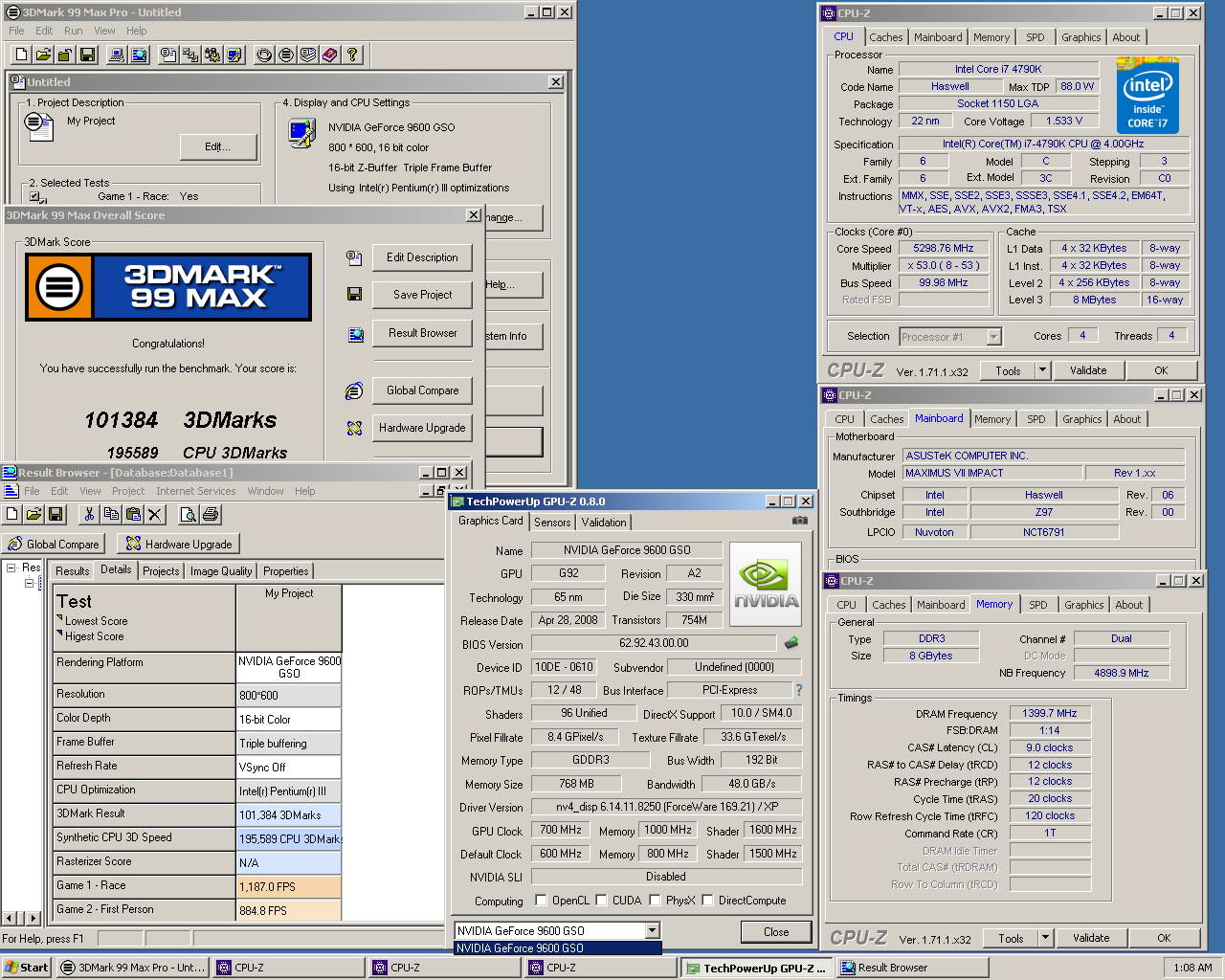Viewport: 1225px width, 980px height.
Task: Select NVIDIA GeForce 9600 GSO in the open dropdown list
Action: point(557,948)
